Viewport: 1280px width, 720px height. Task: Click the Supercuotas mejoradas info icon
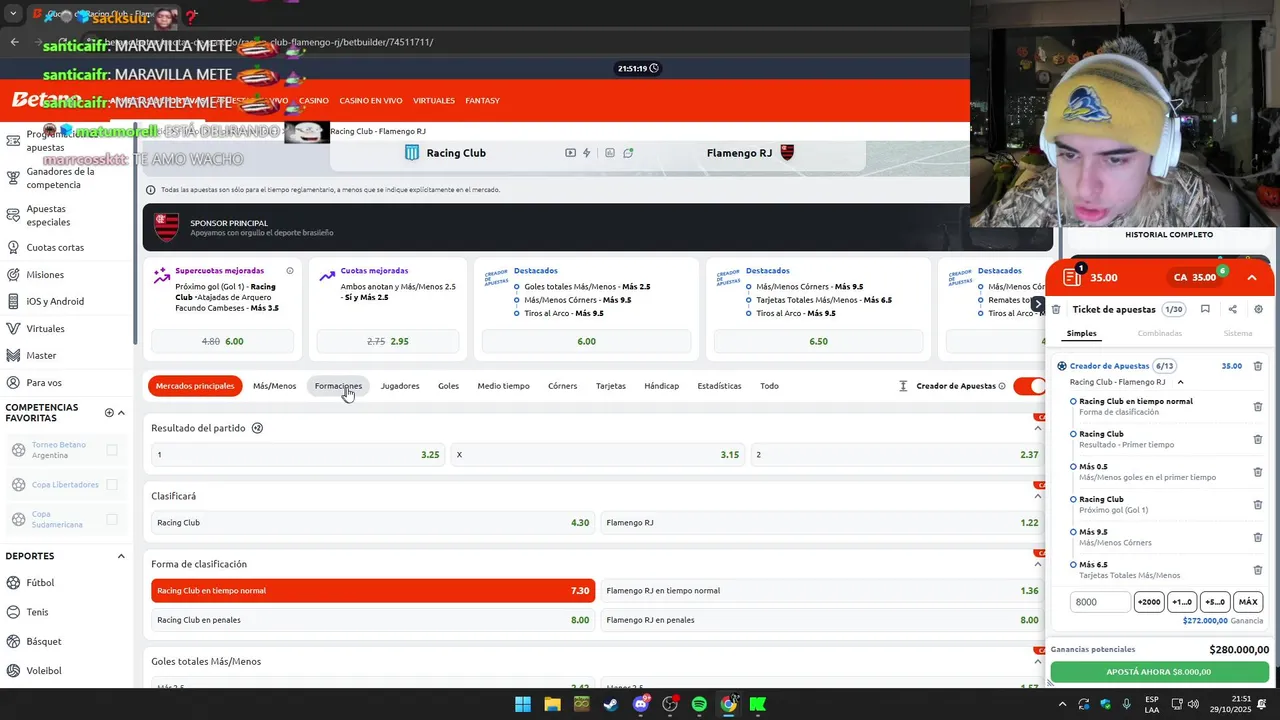pos(290,271)
